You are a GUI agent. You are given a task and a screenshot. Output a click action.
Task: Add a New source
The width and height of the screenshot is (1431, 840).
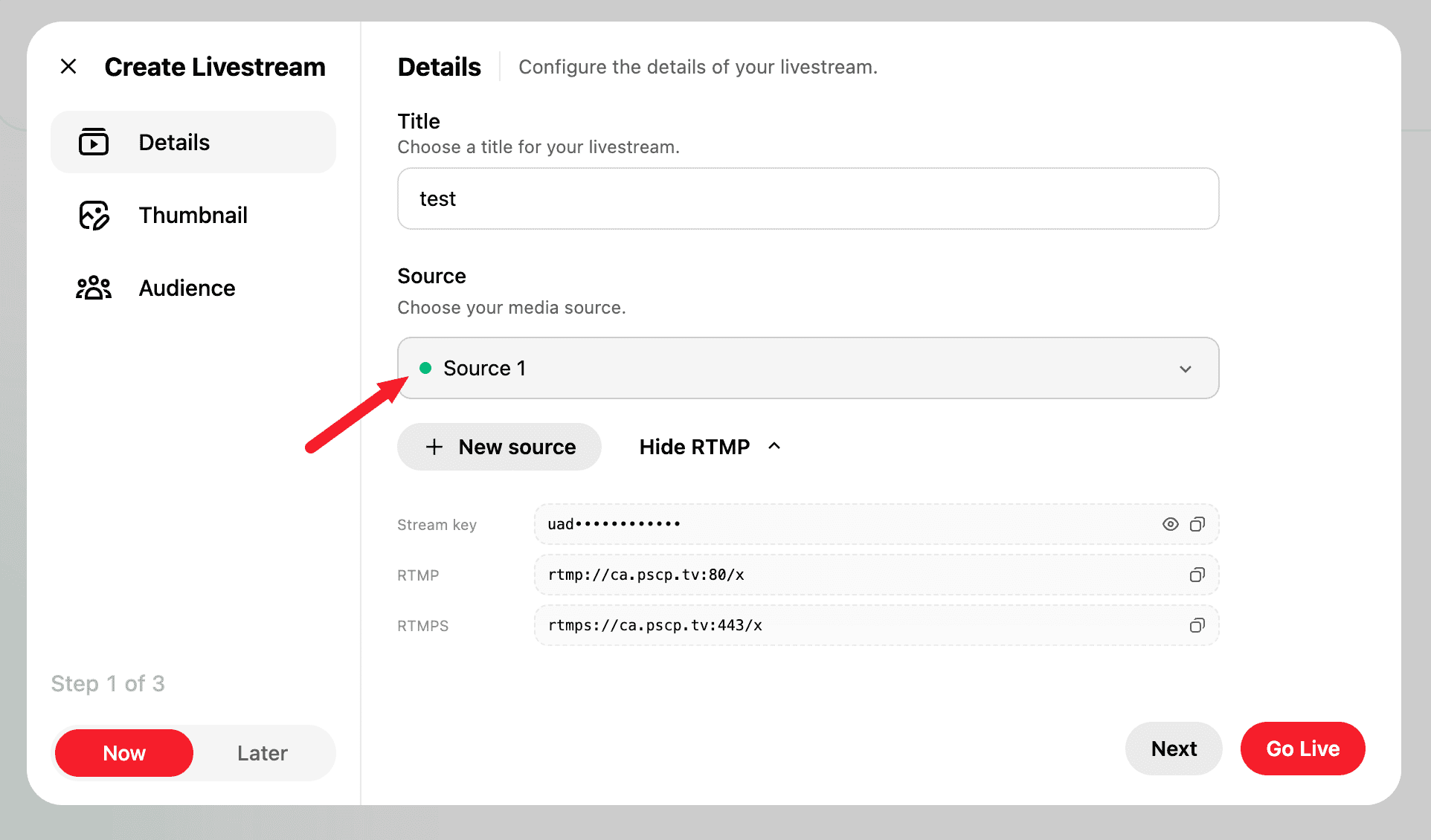[499, 447]
